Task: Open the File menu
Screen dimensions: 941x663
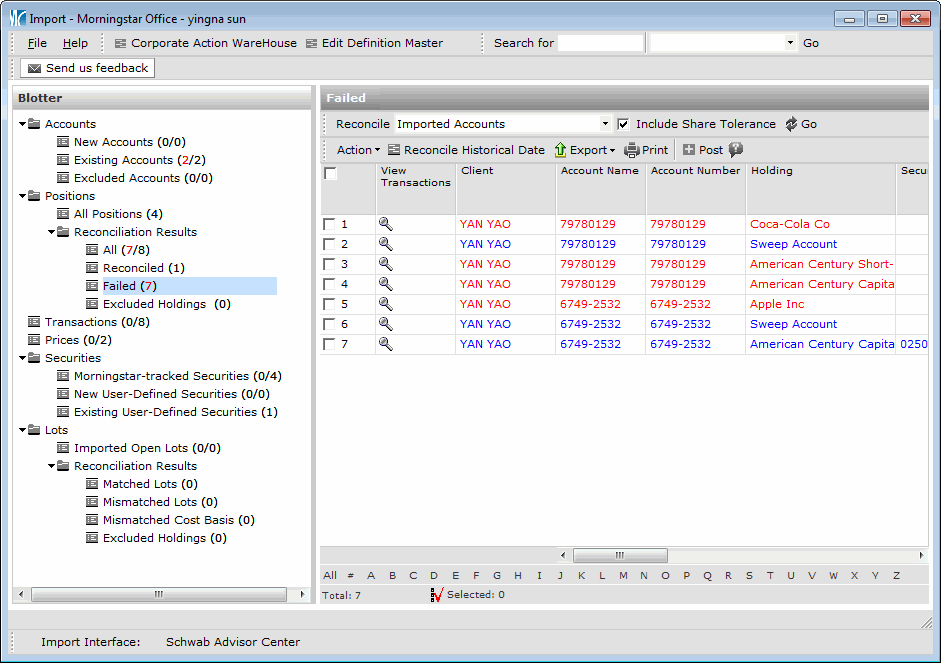Action: click(37, 43)
